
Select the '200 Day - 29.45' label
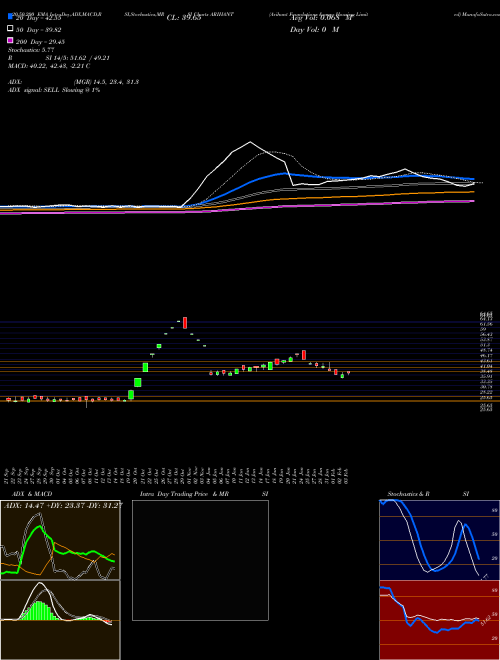tap(40, 42)
